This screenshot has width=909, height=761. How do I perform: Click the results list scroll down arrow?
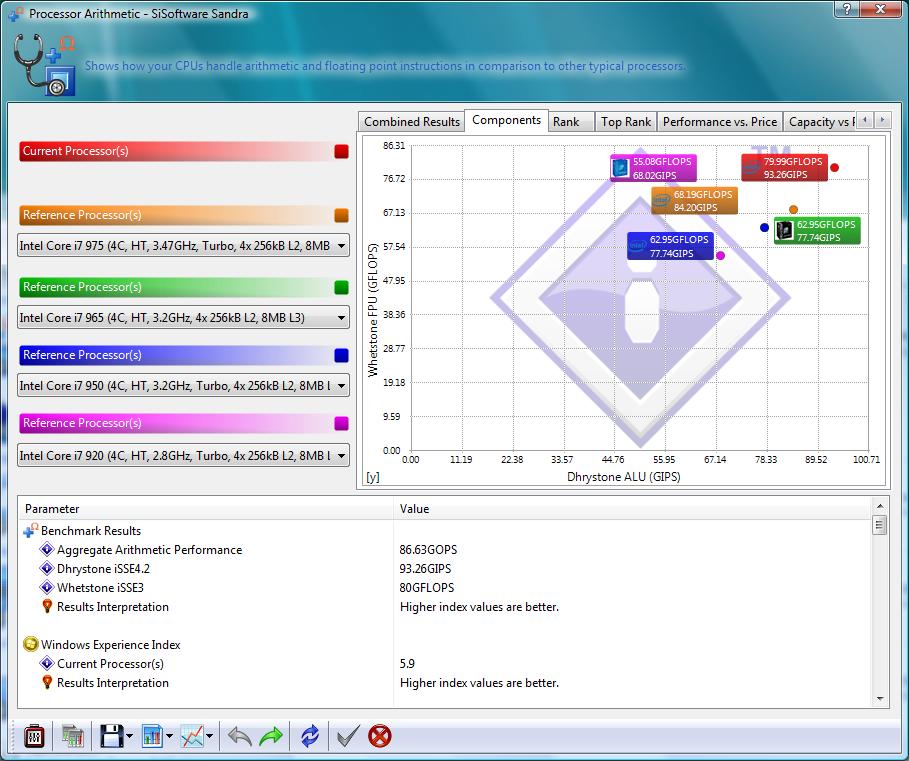(x=880, y=699)
